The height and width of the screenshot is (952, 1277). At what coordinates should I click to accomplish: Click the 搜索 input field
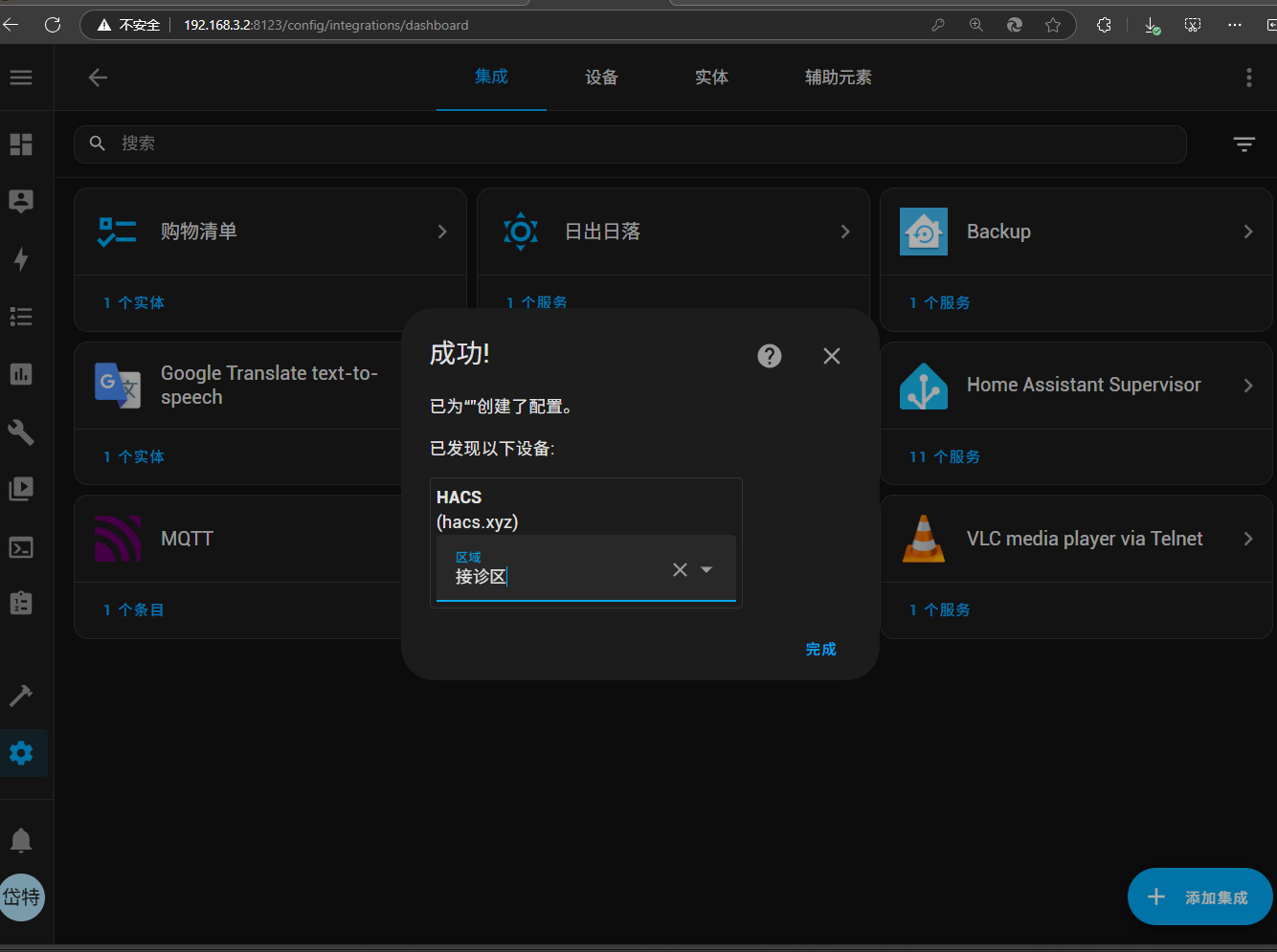[632, 144]
